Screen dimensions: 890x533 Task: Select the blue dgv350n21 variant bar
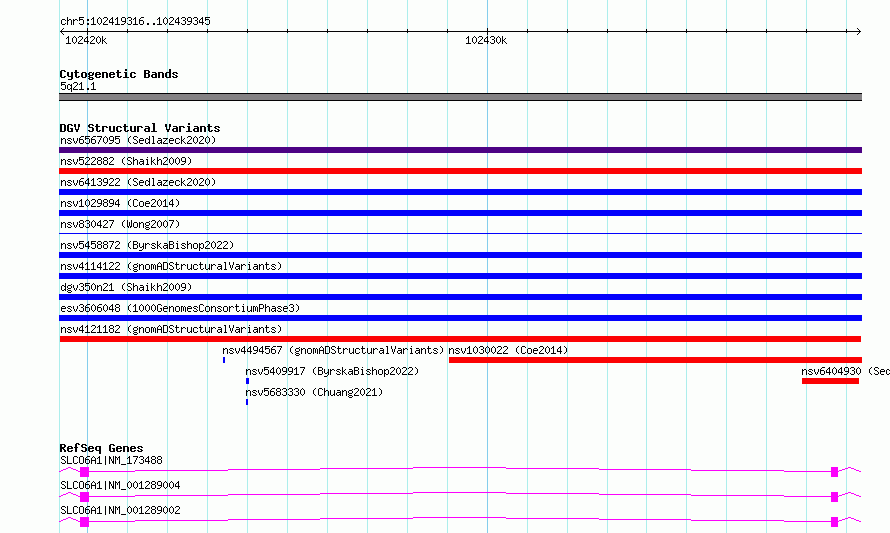click(460, 297)
